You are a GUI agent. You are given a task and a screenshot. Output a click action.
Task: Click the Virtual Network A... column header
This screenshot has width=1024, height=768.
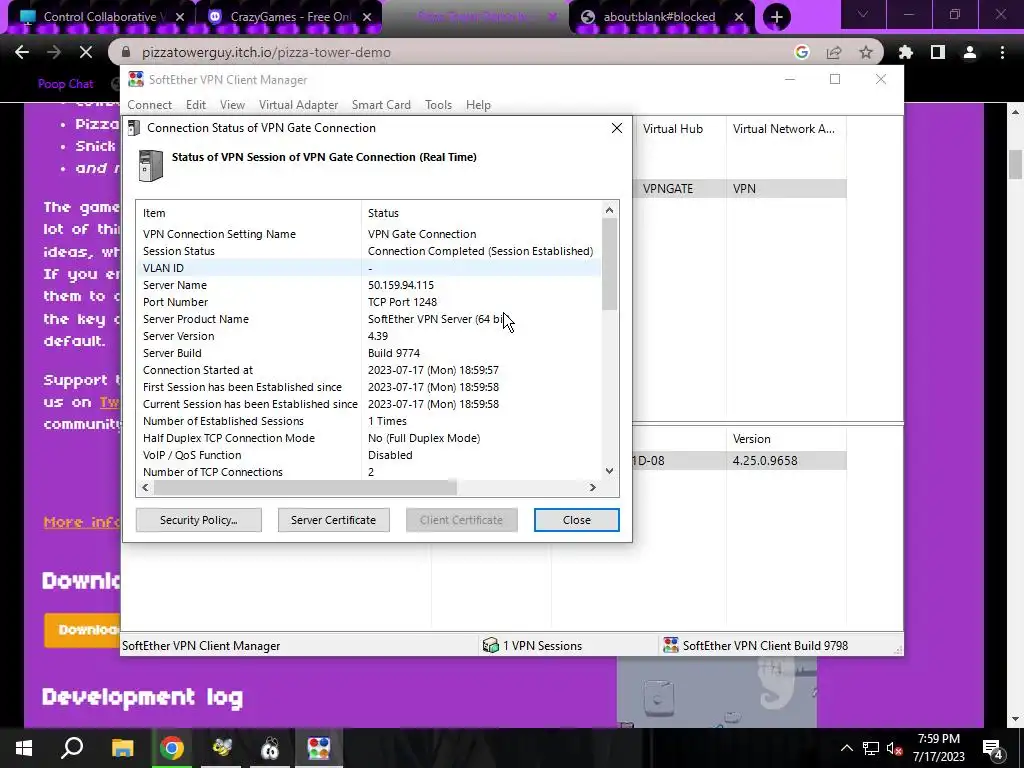point(786,129)
